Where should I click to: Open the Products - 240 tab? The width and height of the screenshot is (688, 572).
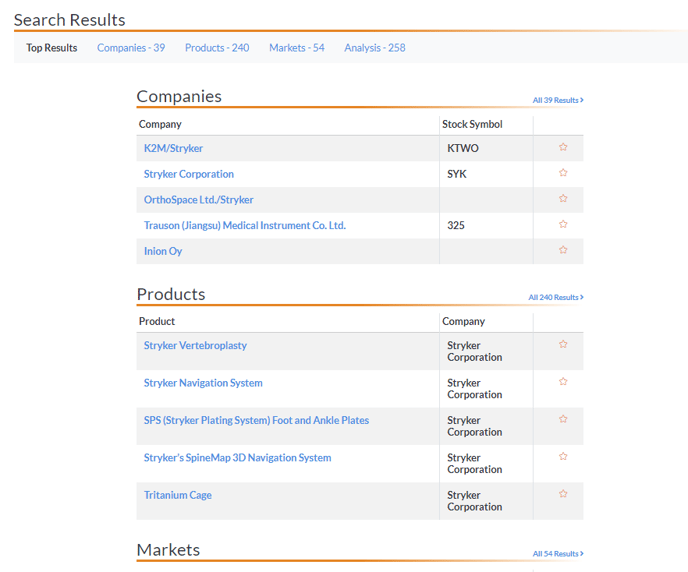coord(217,48)
